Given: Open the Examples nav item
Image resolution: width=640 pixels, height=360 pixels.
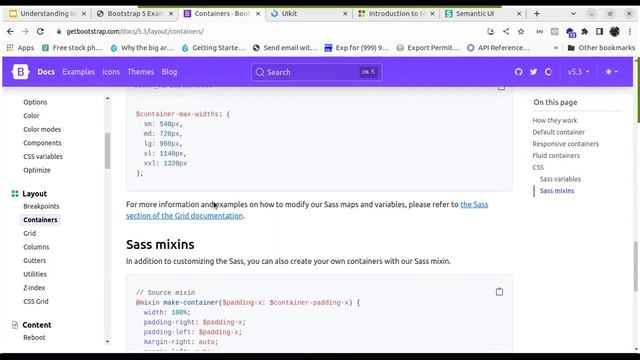Looking at the screenshot, I should coord(78,72).
